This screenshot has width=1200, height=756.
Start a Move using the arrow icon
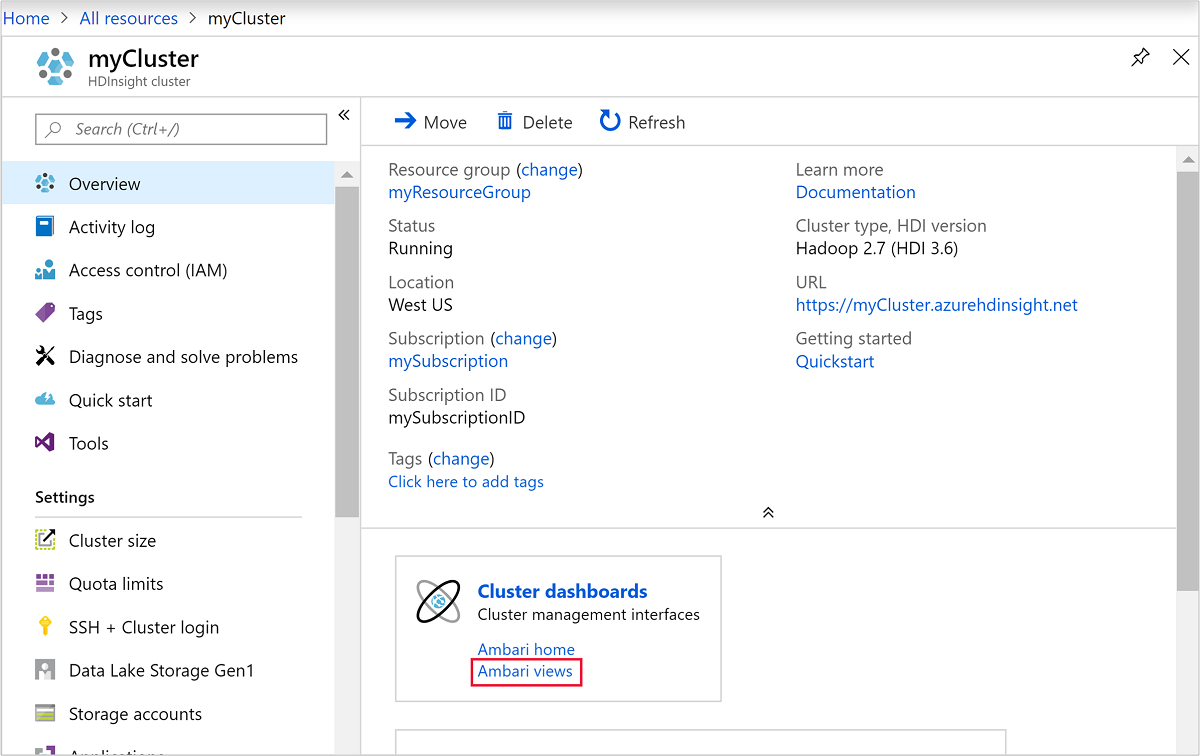pyautogui.click(x=405, y=121)
